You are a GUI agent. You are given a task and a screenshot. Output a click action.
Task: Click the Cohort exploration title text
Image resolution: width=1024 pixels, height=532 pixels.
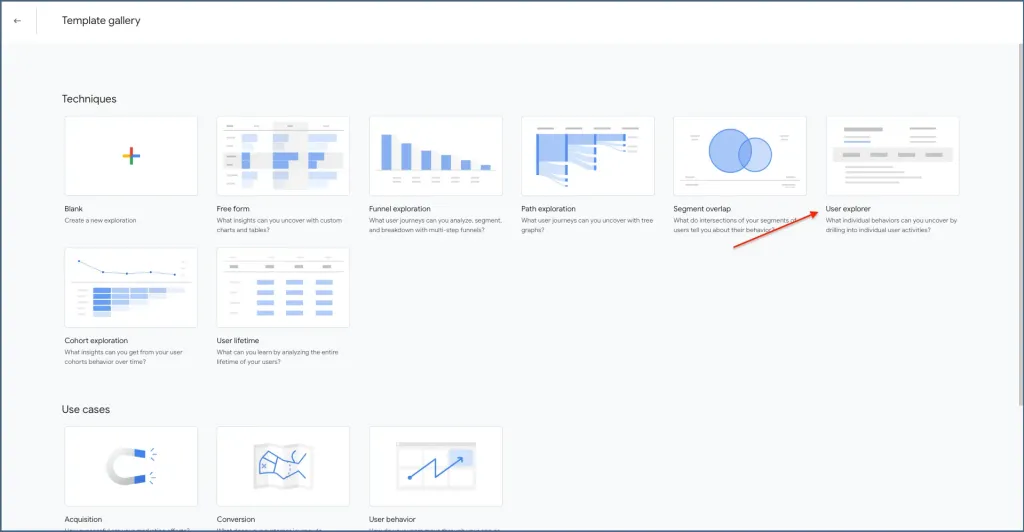[96, 341]
